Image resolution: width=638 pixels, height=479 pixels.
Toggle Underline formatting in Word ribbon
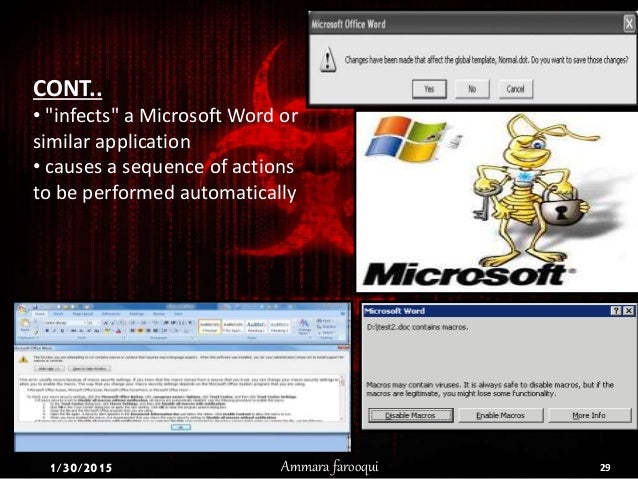[62, 330]
